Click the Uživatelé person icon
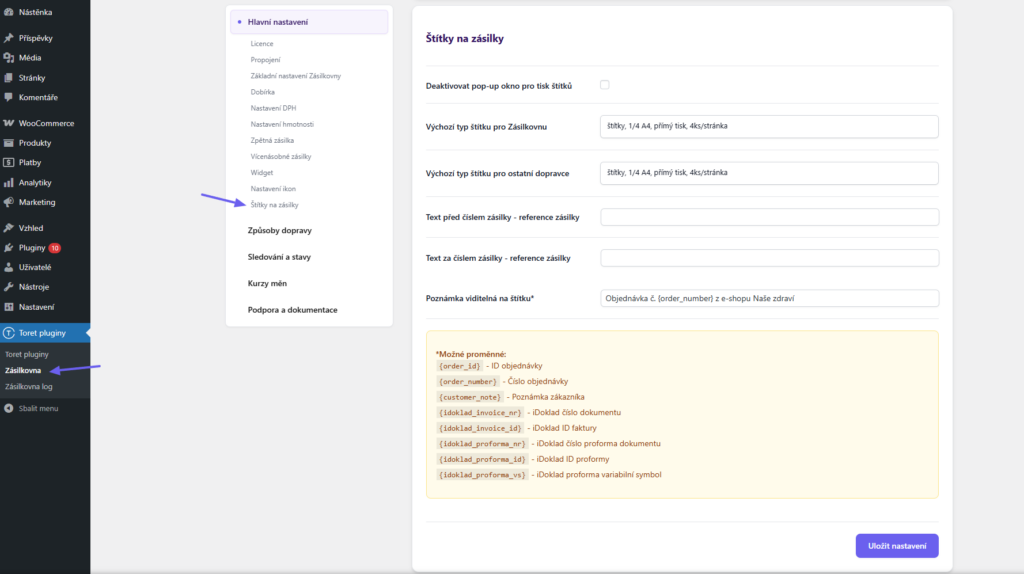This screenshot has width=1024, height=574. click(8, 267)
